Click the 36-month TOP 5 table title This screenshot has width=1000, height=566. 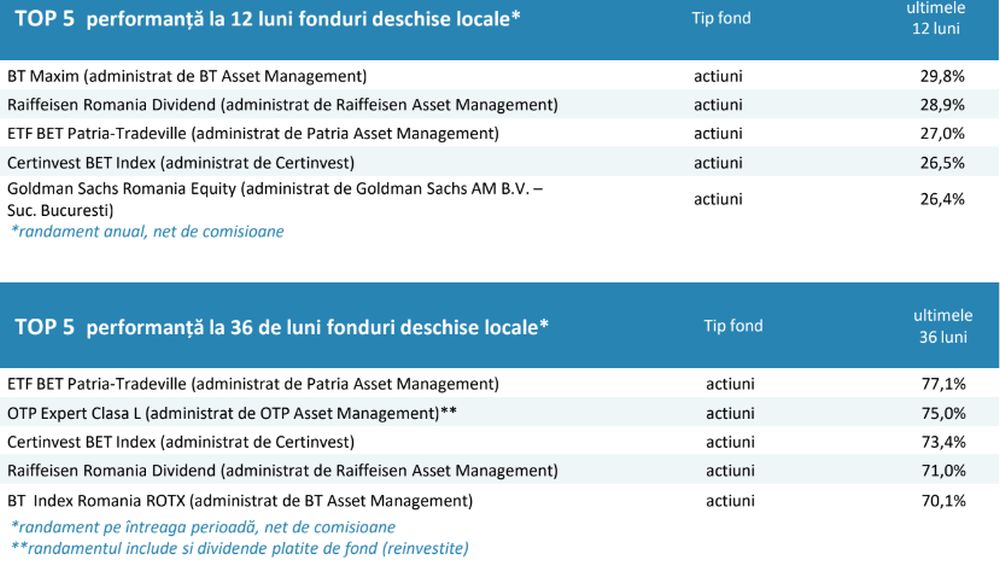[x=281, y=327]
